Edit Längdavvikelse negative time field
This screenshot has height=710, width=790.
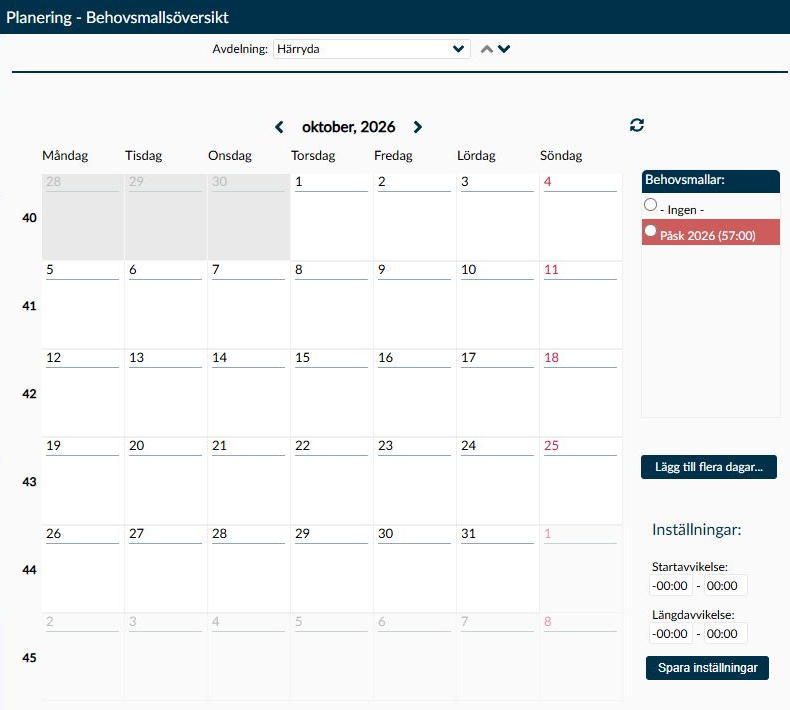coord(670,633)
